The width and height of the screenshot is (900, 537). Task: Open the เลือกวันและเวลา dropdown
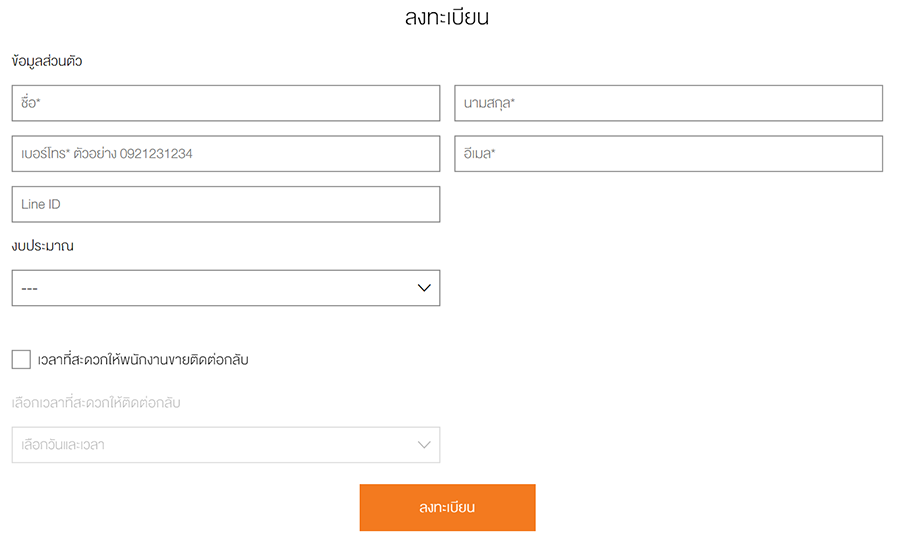coord(225,445)
